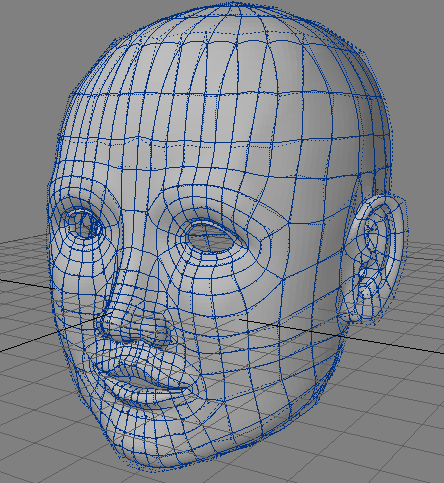This screenshot has width=444, height=483.
Task: Select the eye with concentric eyeball rings
Action: [x=83, y=223]
